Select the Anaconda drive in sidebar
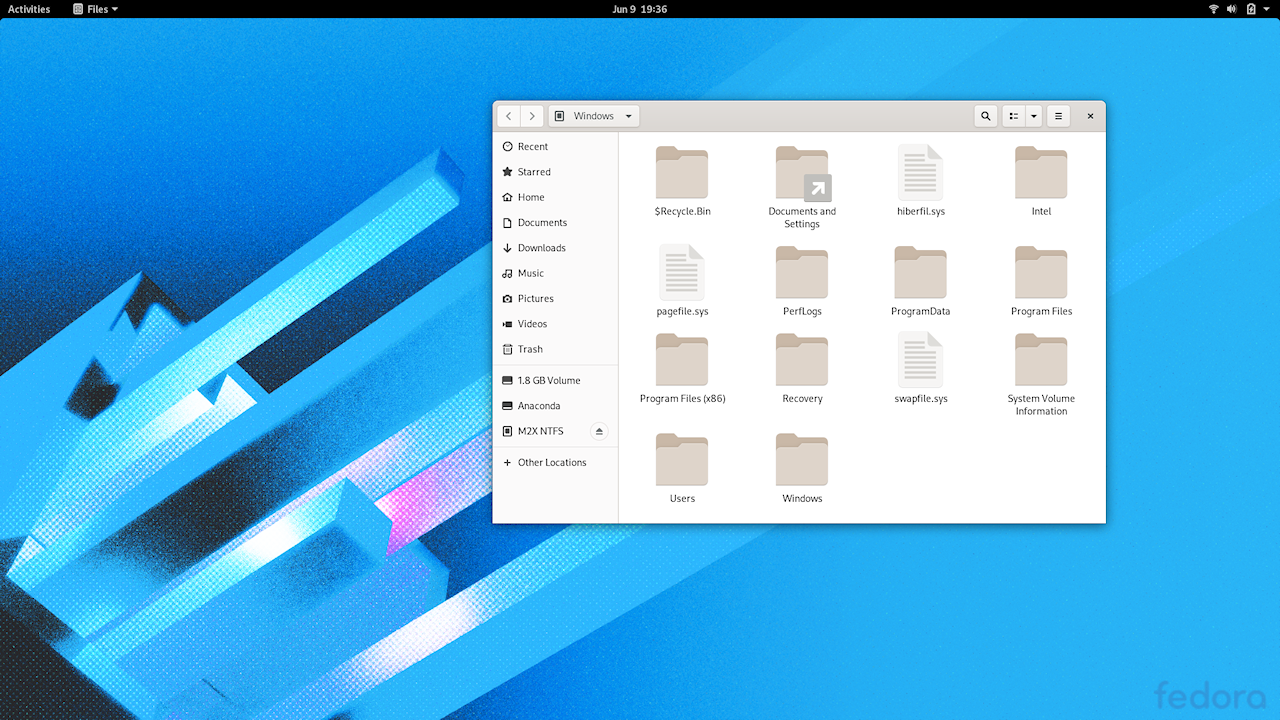1280x720 pixels. pos(556,406)
